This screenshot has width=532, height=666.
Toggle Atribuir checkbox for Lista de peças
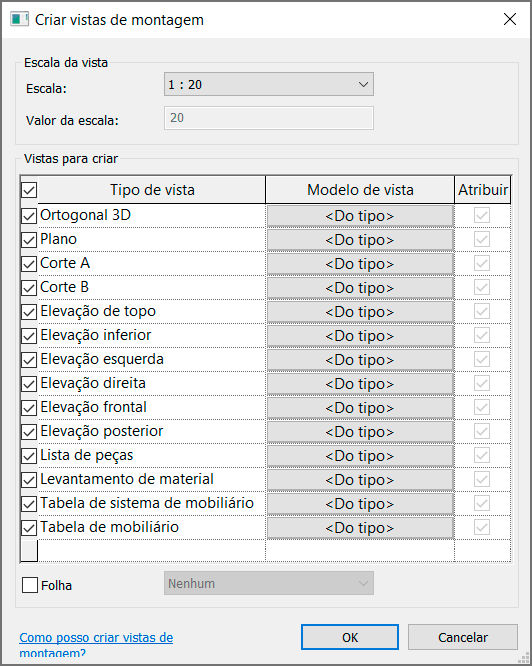[482, 455]
